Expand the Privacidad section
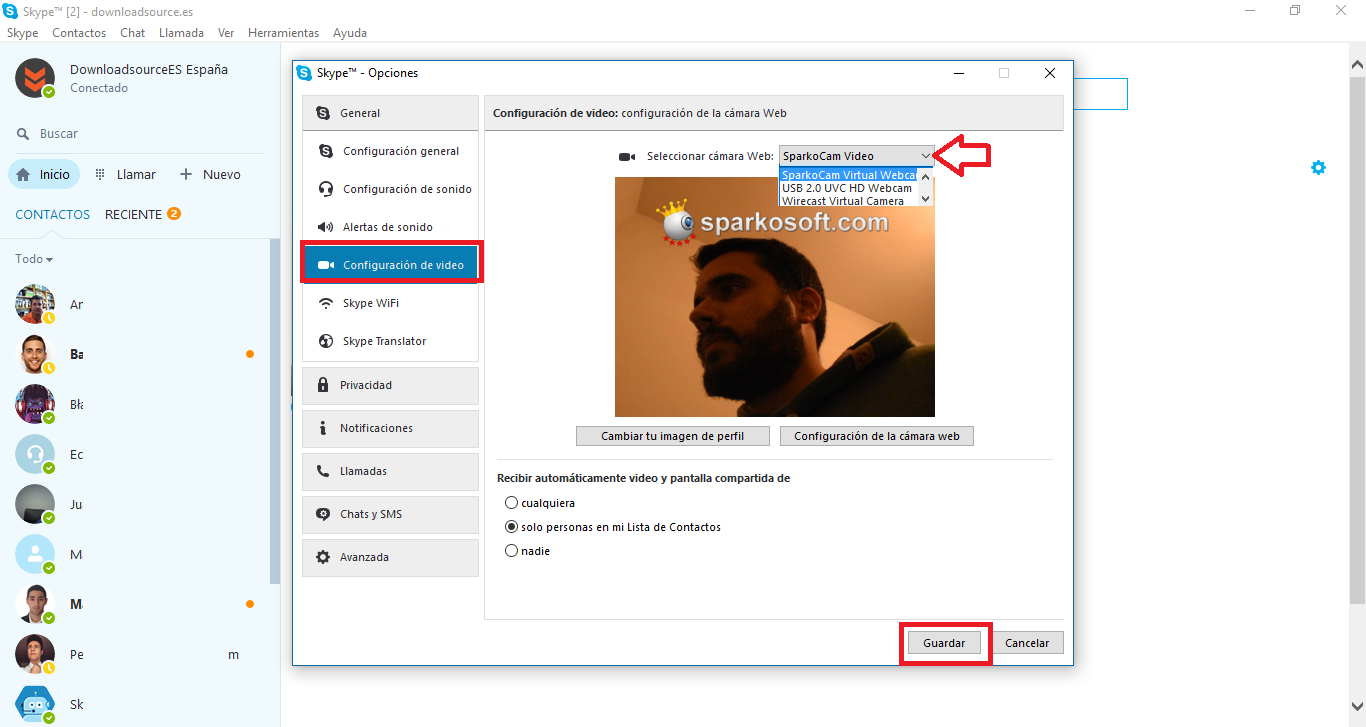 click(390, 385)
